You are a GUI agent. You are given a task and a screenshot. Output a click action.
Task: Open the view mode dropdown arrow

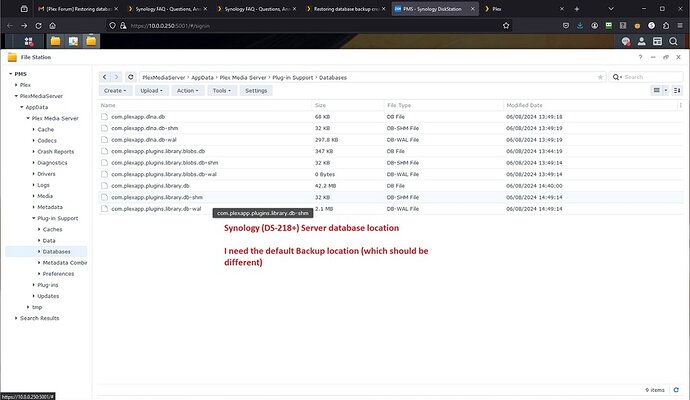click(666, 91)
